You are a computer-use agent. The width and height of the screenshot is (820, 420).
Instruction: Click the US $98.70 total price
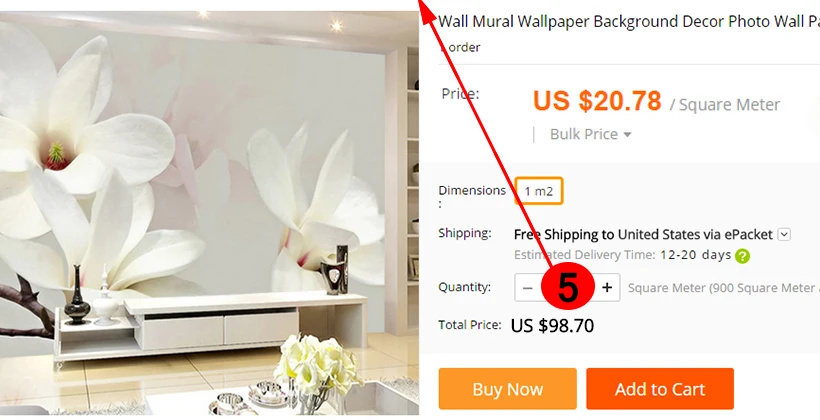[x=552, y=326]
